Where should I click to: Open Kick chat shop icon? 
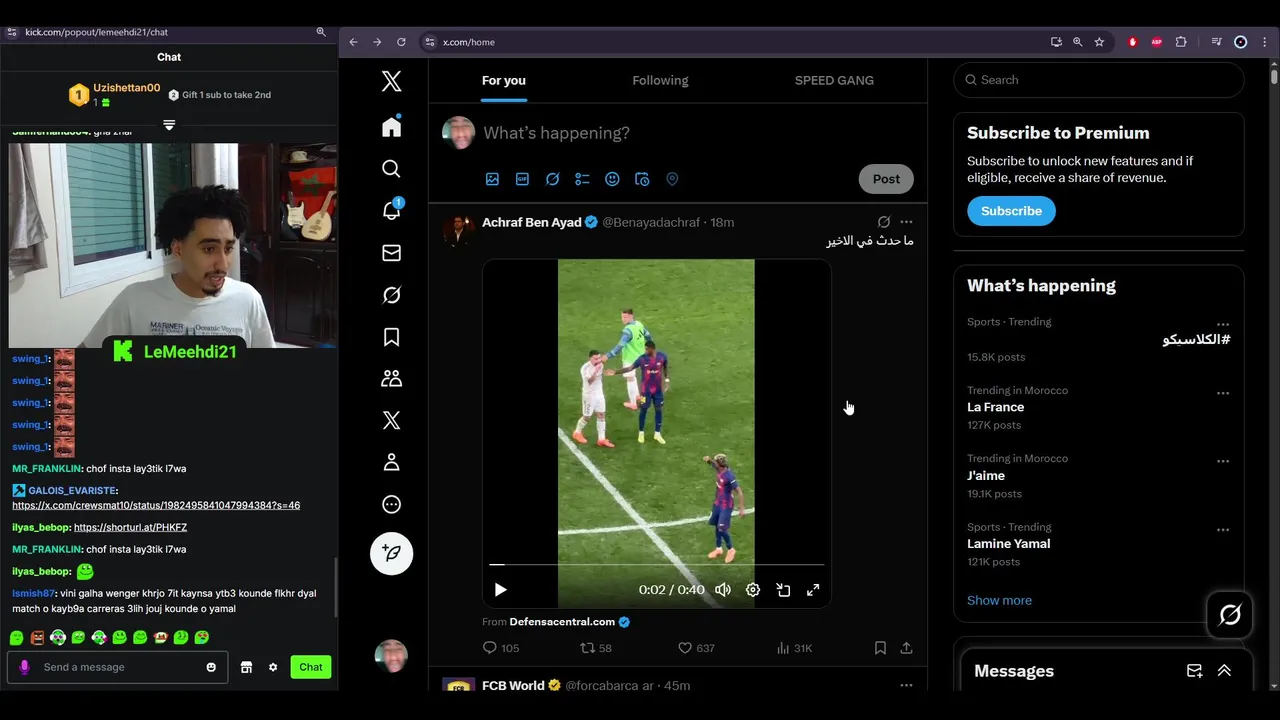(x=246, y=667)
